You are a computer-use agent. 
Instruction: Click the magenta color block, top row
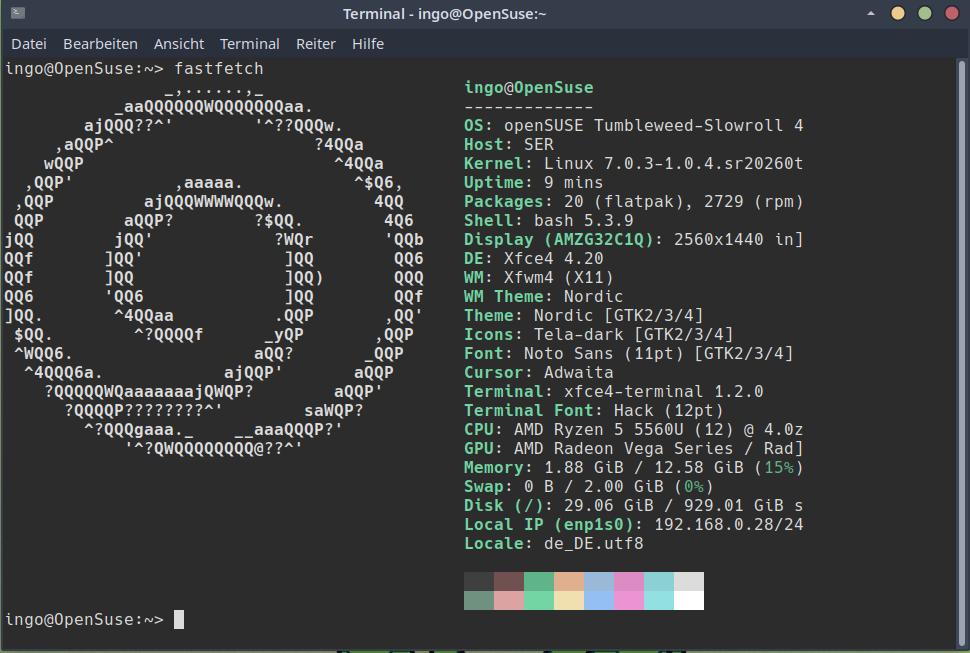click(x=629, y=581)
